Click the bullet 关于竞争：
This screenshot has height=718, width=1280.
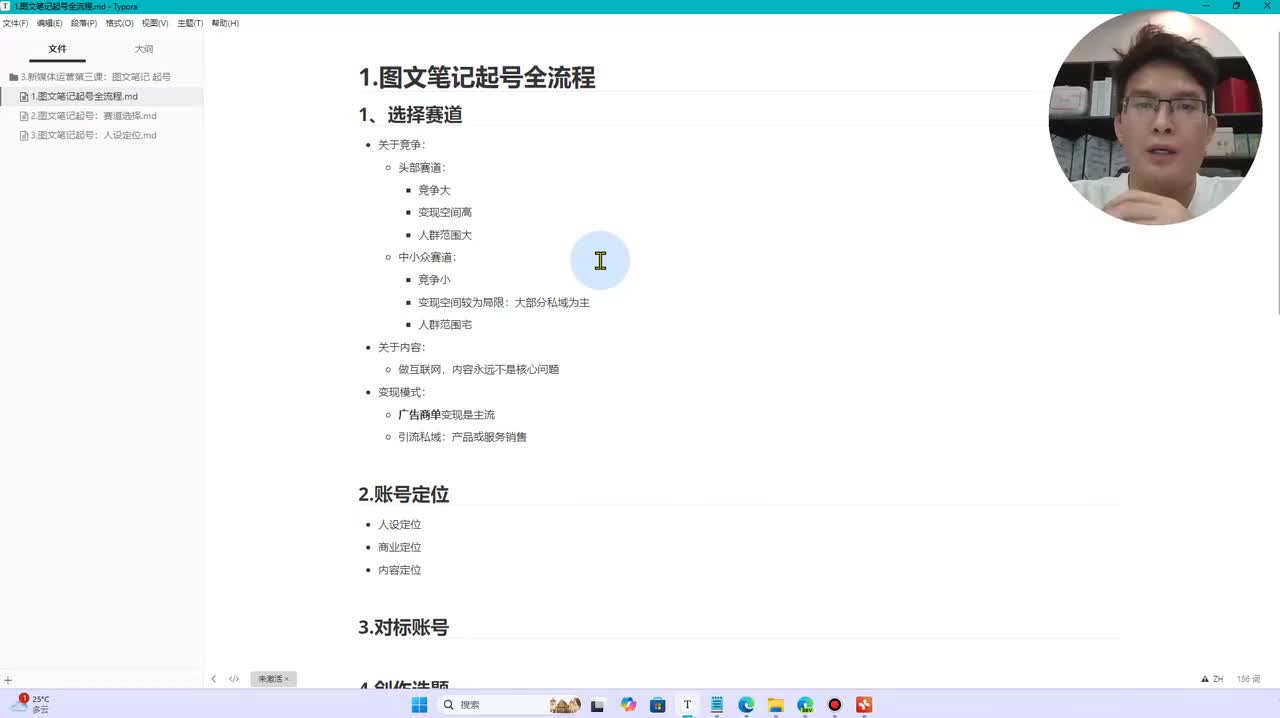pos(402,145)
